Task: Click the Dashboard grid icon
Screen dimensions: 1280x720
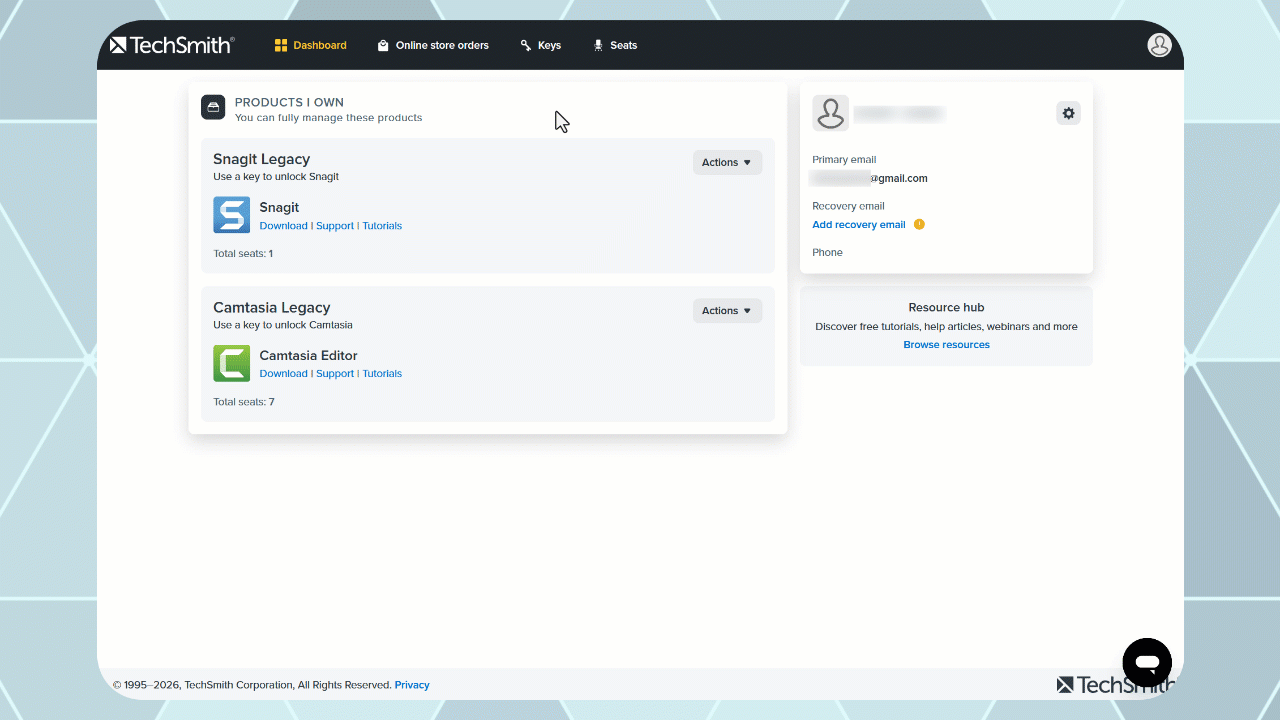Action: pyautogui.click(x=281, y=45)
